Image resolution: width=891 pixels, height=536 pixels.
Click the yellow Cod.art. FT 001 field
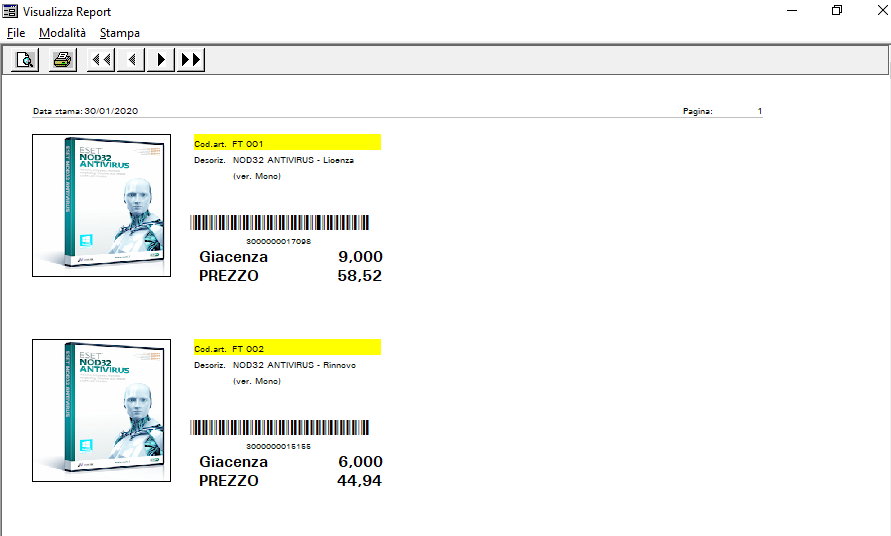click(x=287, y=142)
